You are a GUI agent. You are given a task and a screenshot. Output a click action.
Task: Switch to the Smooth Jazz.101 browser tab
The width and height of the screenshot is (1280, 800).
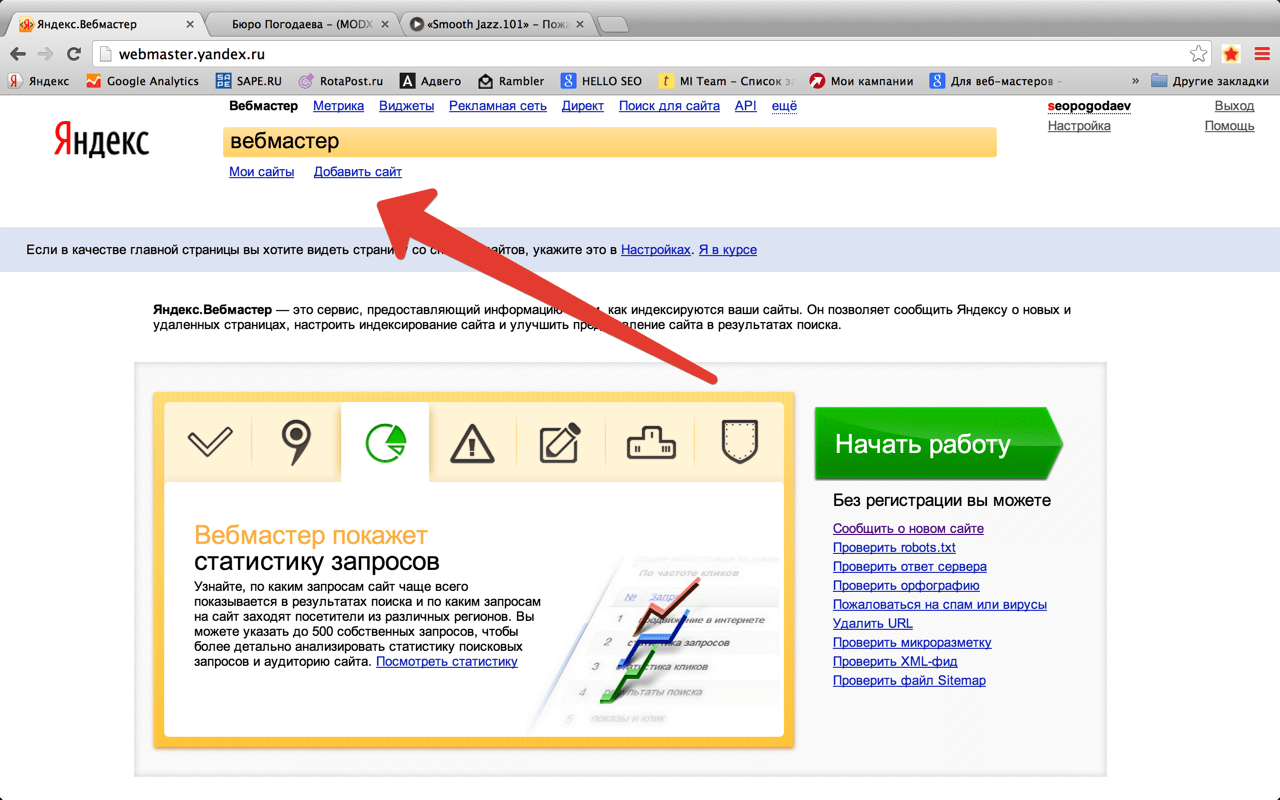pos(495,24)
